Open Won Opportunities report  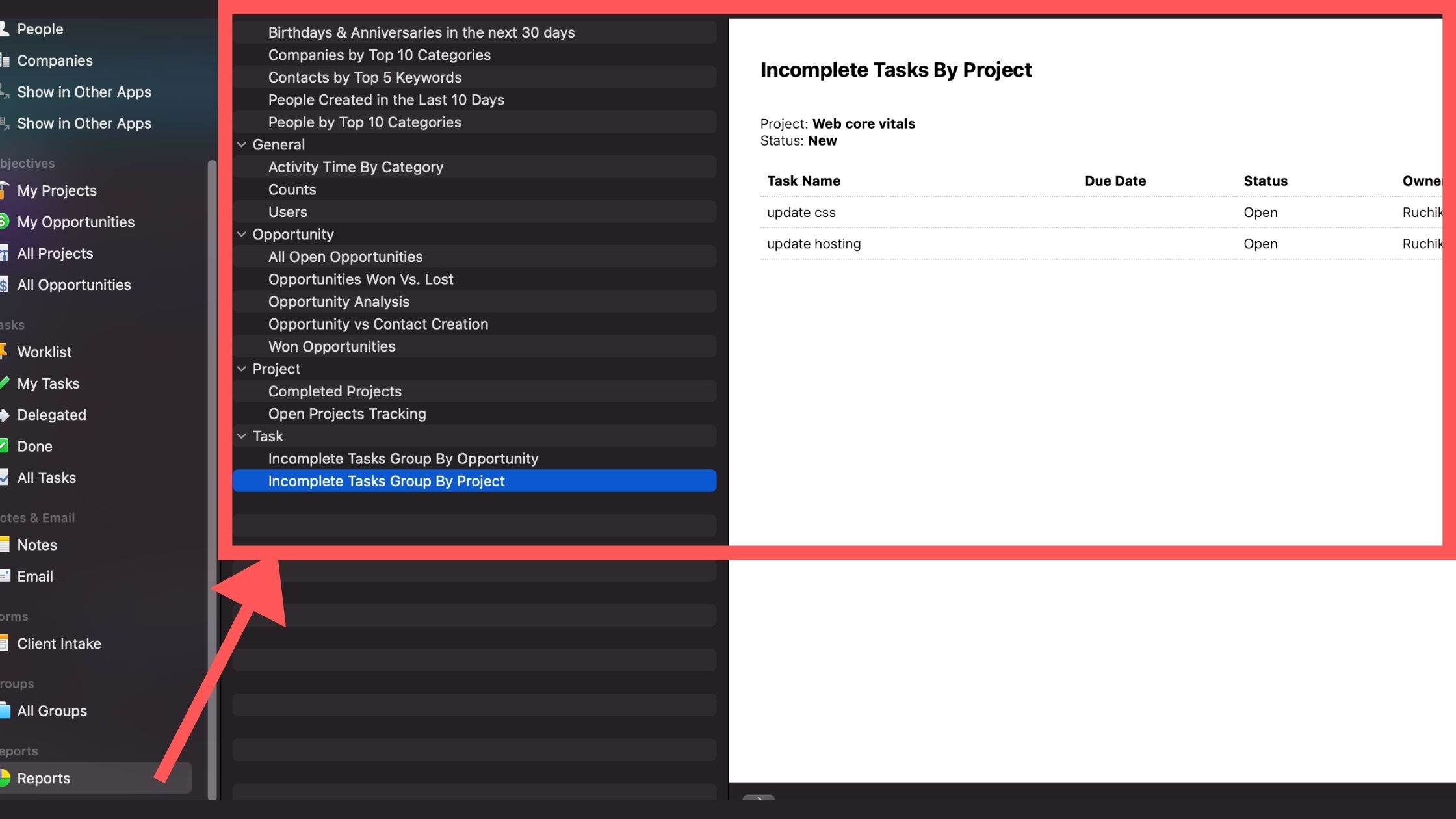(474, 346)
